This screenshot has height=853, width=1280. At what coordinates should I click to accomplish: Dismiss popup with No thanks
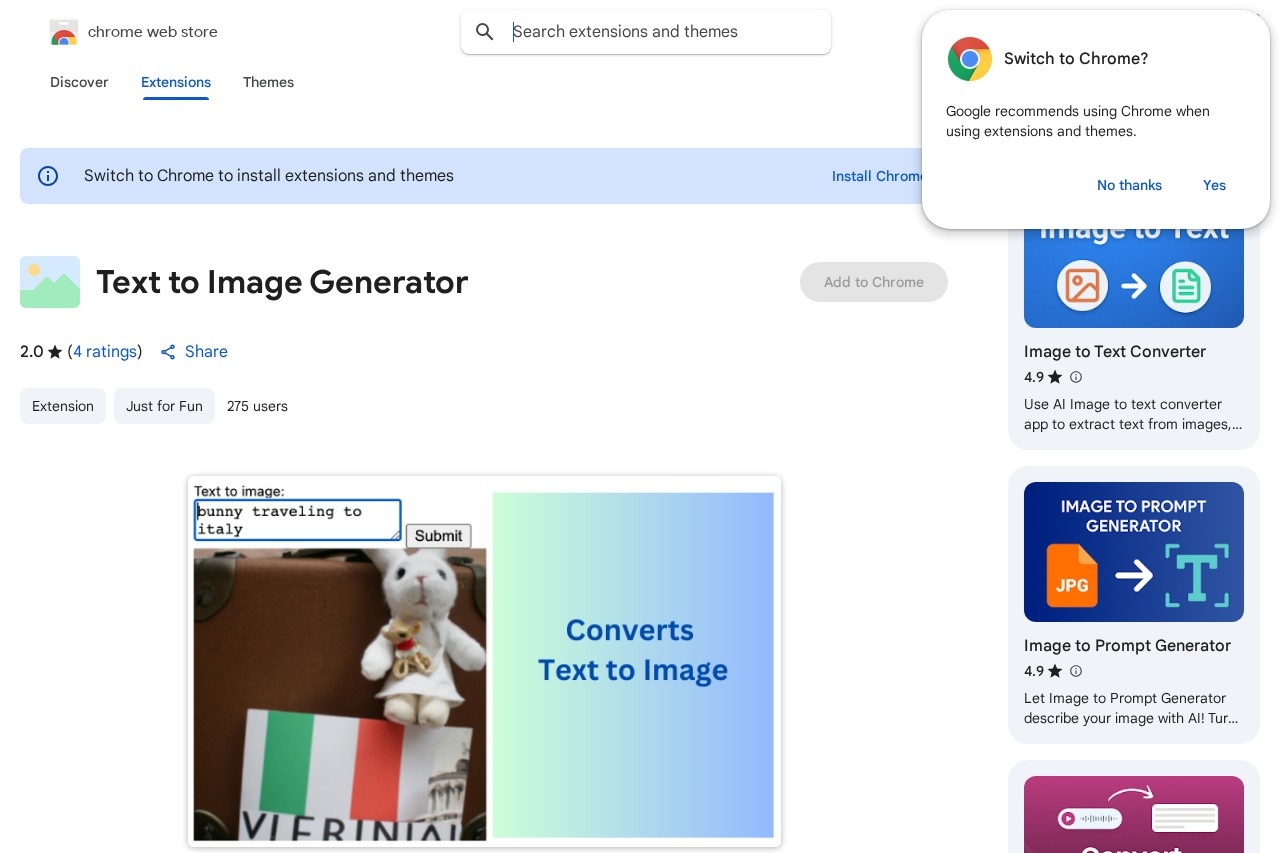coord(1129,185)
